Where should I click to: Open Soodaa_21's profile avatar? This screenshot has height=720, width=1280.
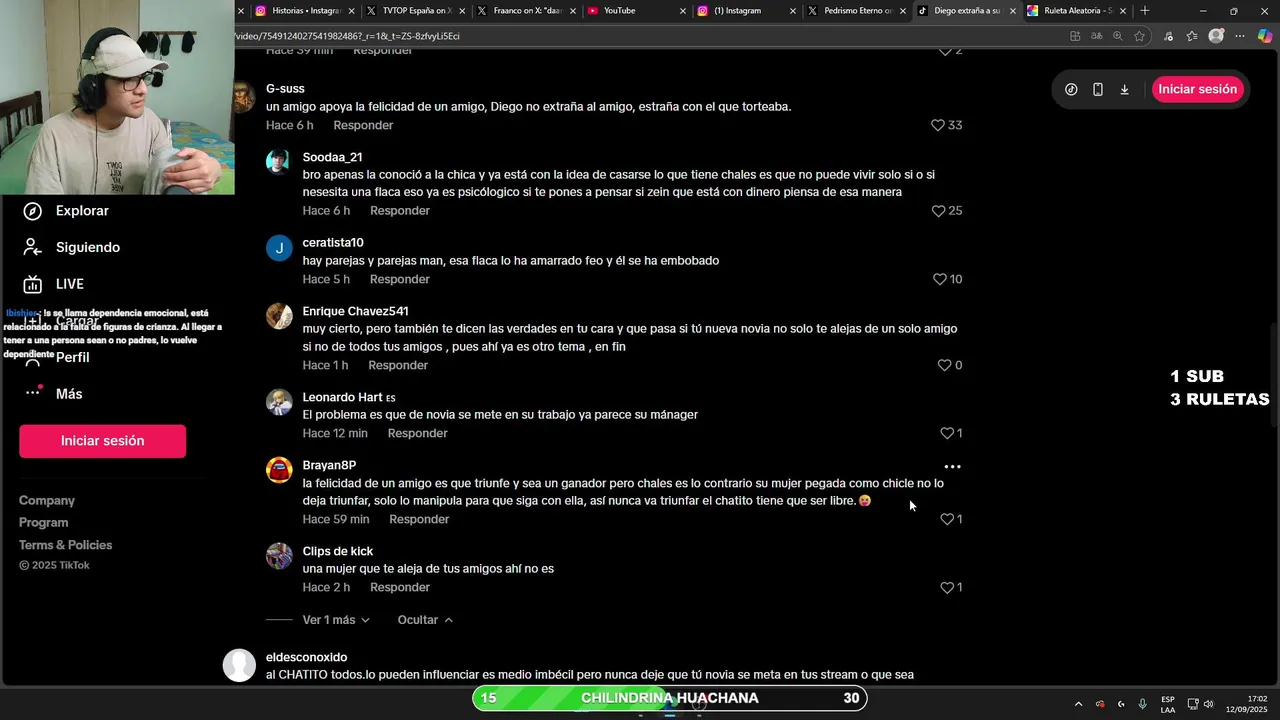(279, 162)
